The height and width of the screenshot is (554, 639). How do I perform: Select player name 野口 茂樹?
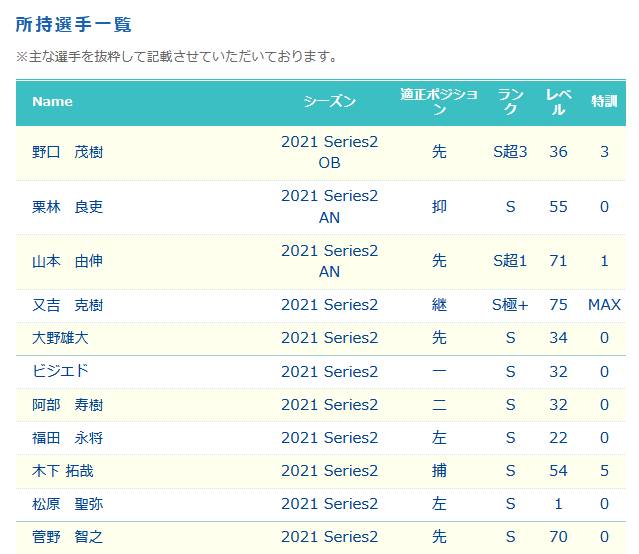click(x=68, y=152)
